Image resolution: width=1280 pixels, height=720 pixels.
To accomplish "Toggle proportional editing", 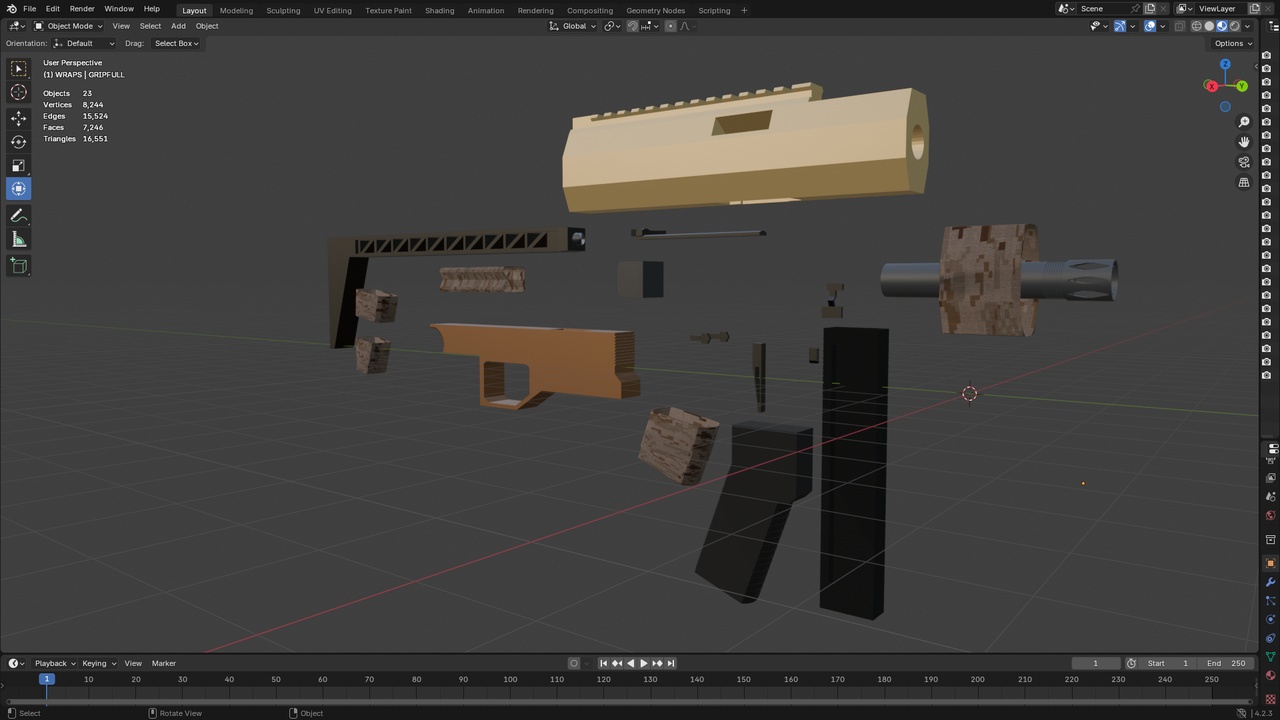I will 670,26.
